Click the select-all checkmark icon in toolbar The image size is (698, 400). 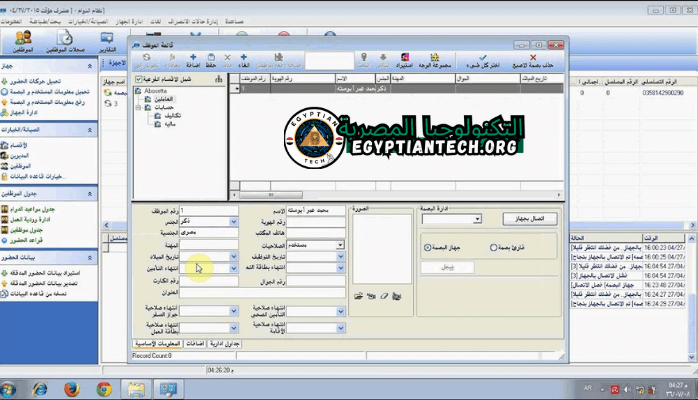pyautogui.click(x=483, y=57)
